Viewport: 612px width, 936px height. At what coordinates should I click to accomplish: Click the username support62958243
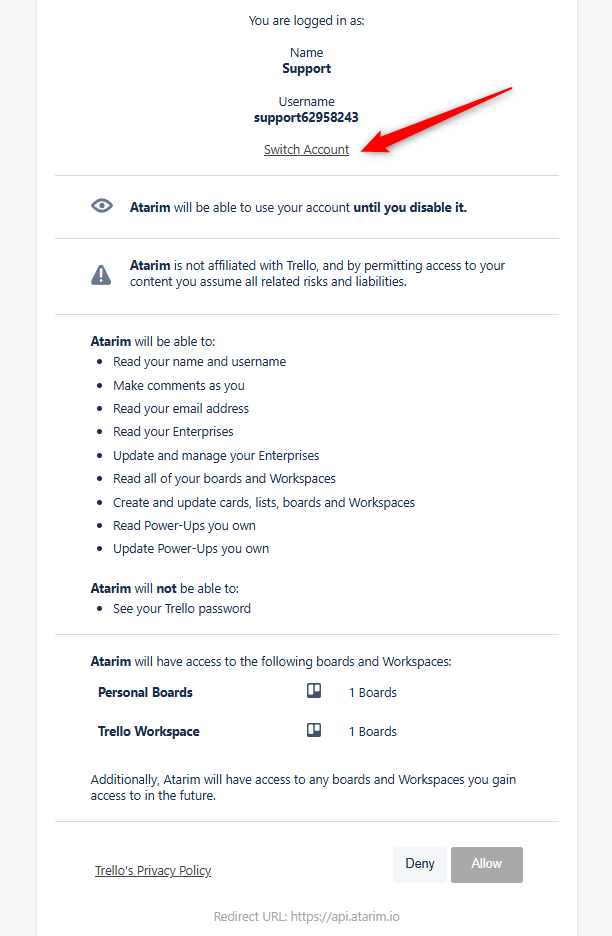click(x=306, y=117)
